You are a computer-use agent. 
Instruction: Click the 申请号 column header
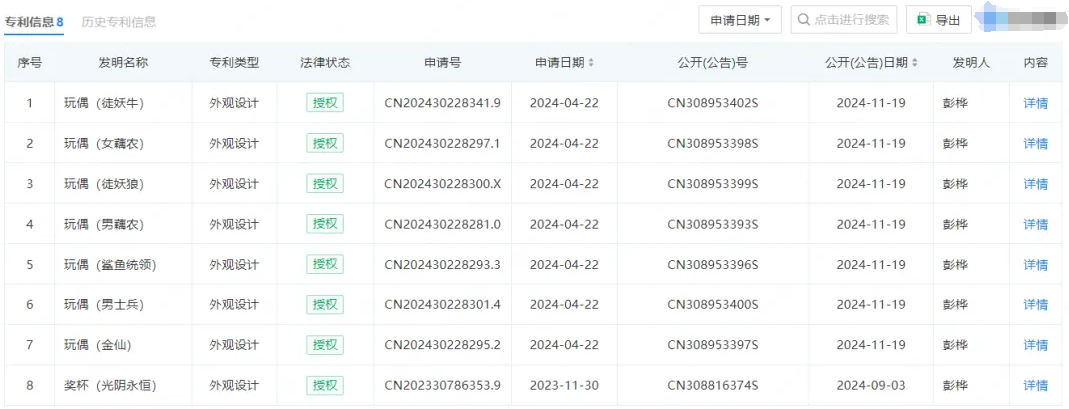click(x=442, y=63)
